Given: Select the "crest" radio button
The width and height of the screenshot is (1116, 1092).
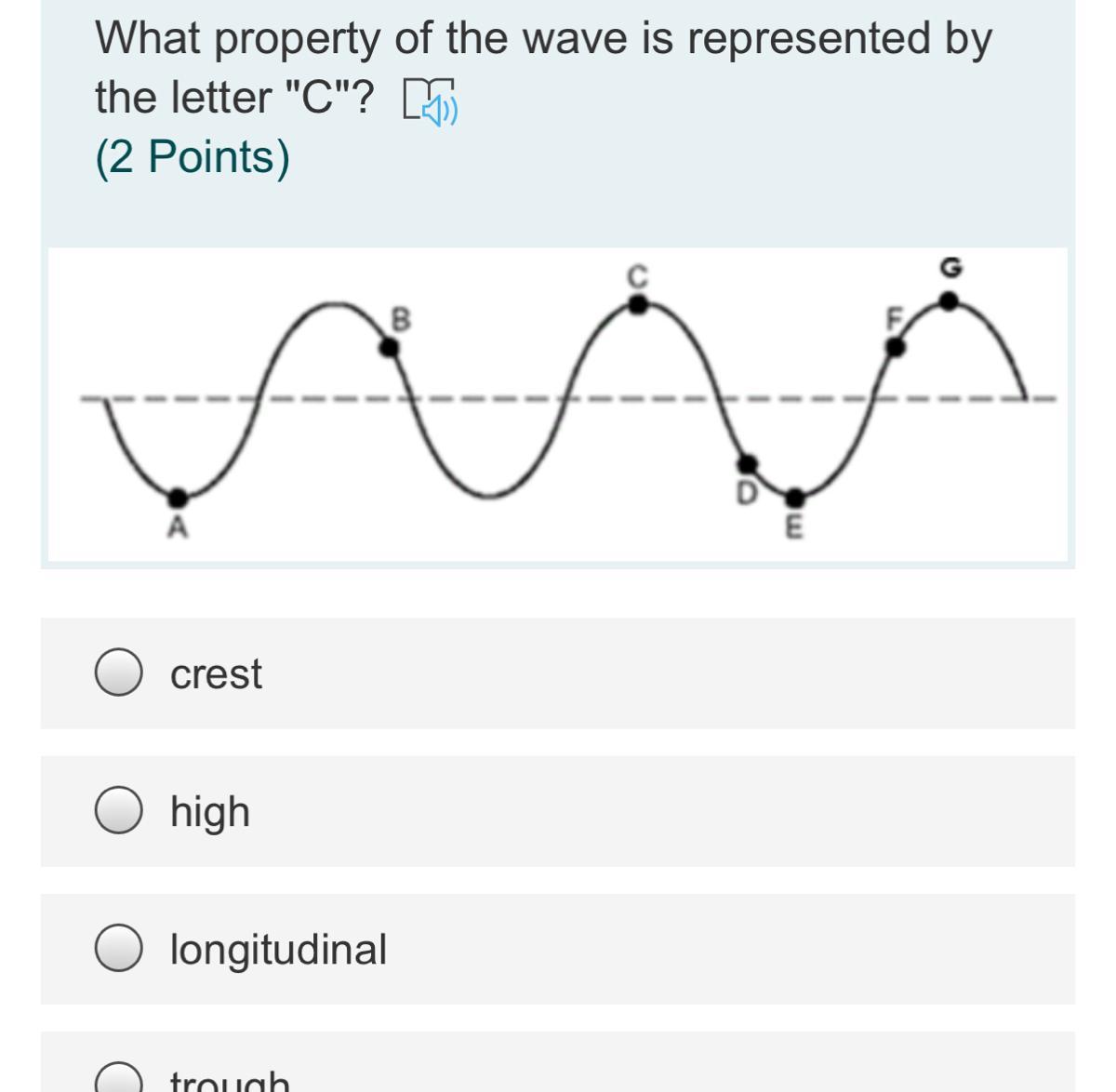Looking at the screenshot, I should (x=119, y=673).
